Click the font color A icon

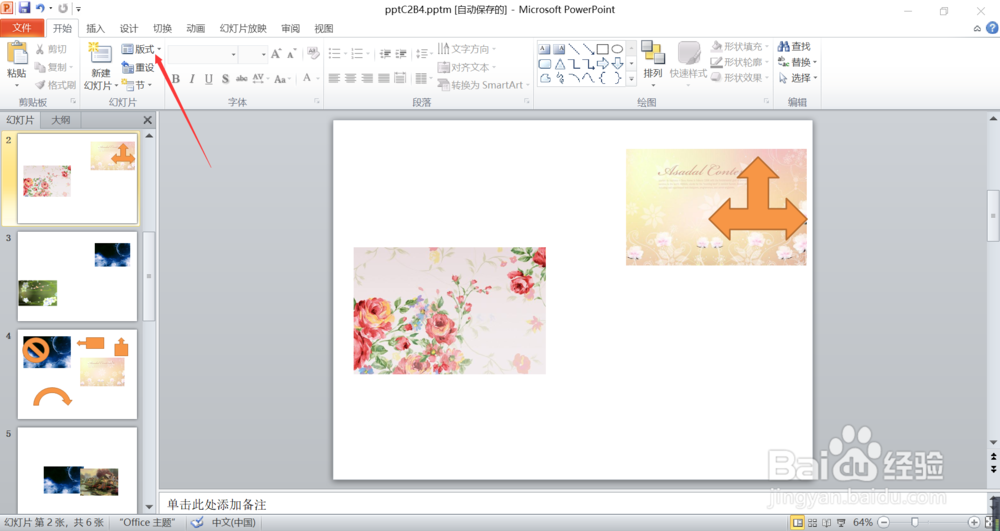coord(307,78)
